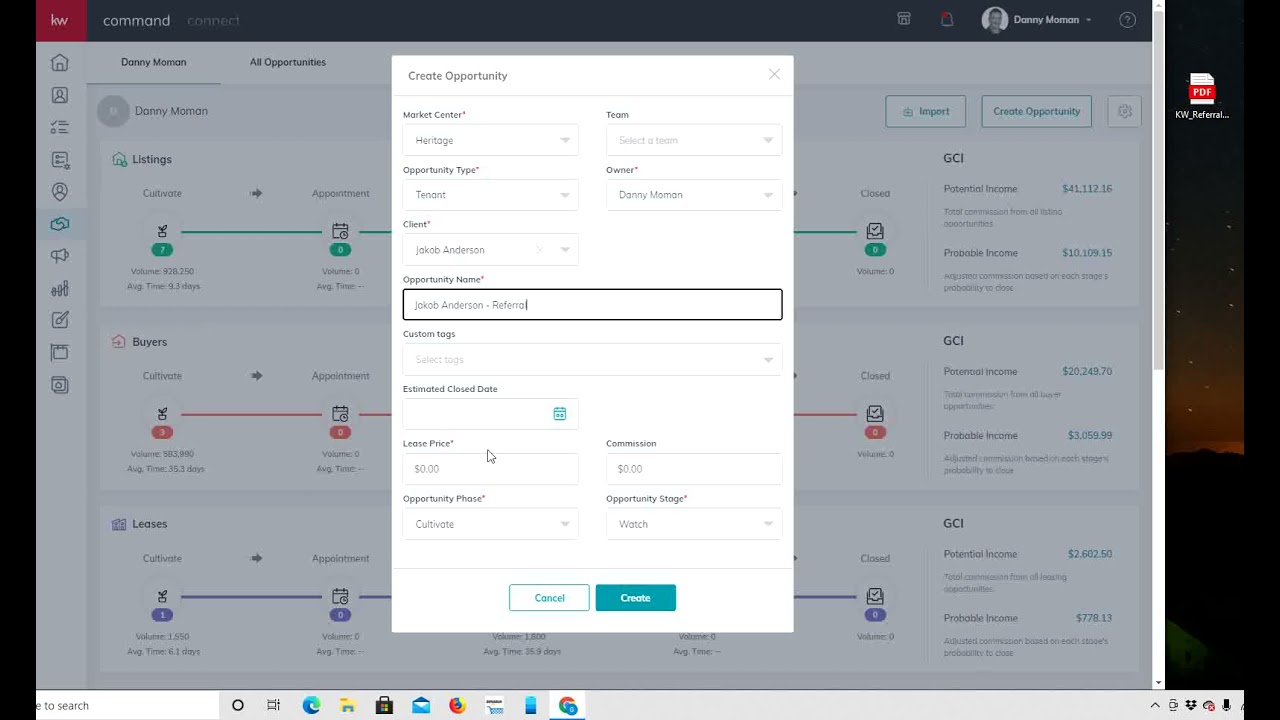Click the Buyers section heading
This screenshot has height=720, width=1280.
coord(149,342)
